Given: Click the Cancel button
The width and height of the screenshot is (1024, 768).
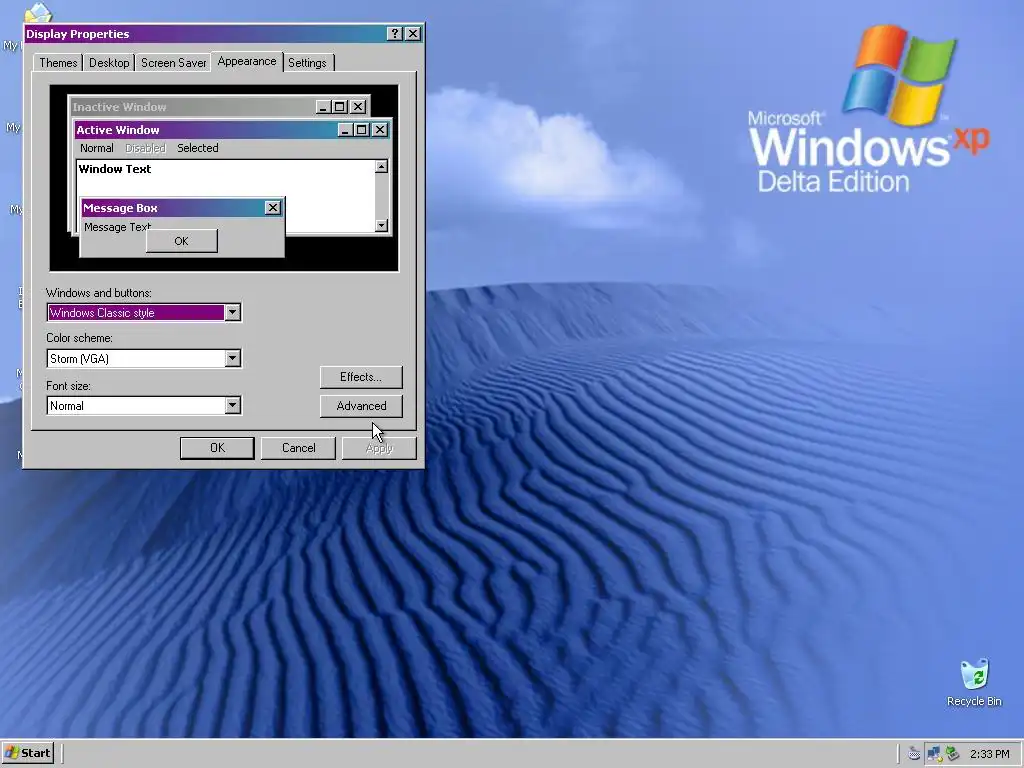Looking at the screenshot, I should point(298,448).
